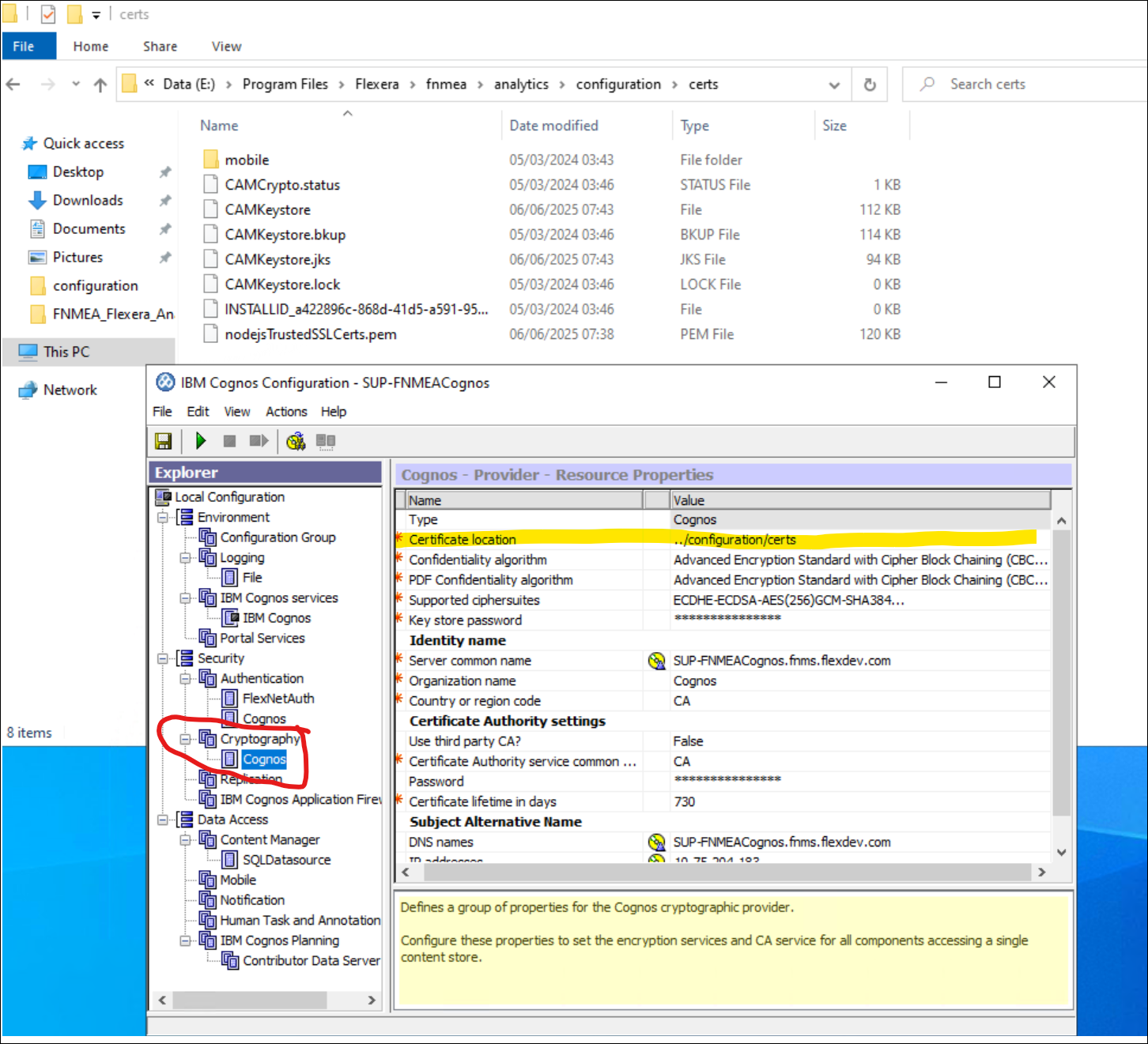This screenshot has width=1148, height=1044.
Task: Click the nodejsTrustedSSLCerts.pem file icon
Action: tap(210, 334)
